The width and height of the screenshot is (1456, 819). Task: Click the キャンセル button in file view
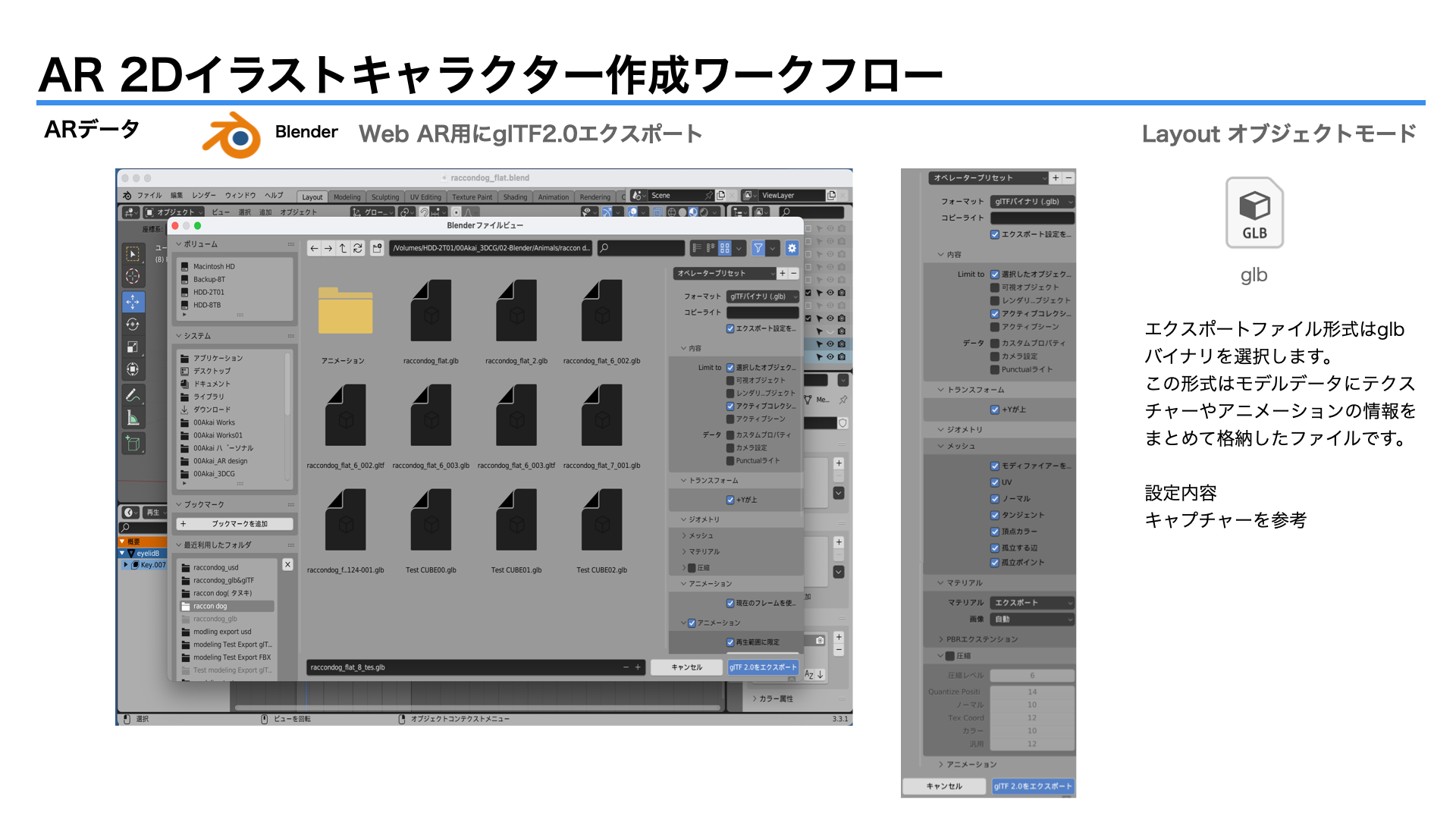tap(686, 667)
